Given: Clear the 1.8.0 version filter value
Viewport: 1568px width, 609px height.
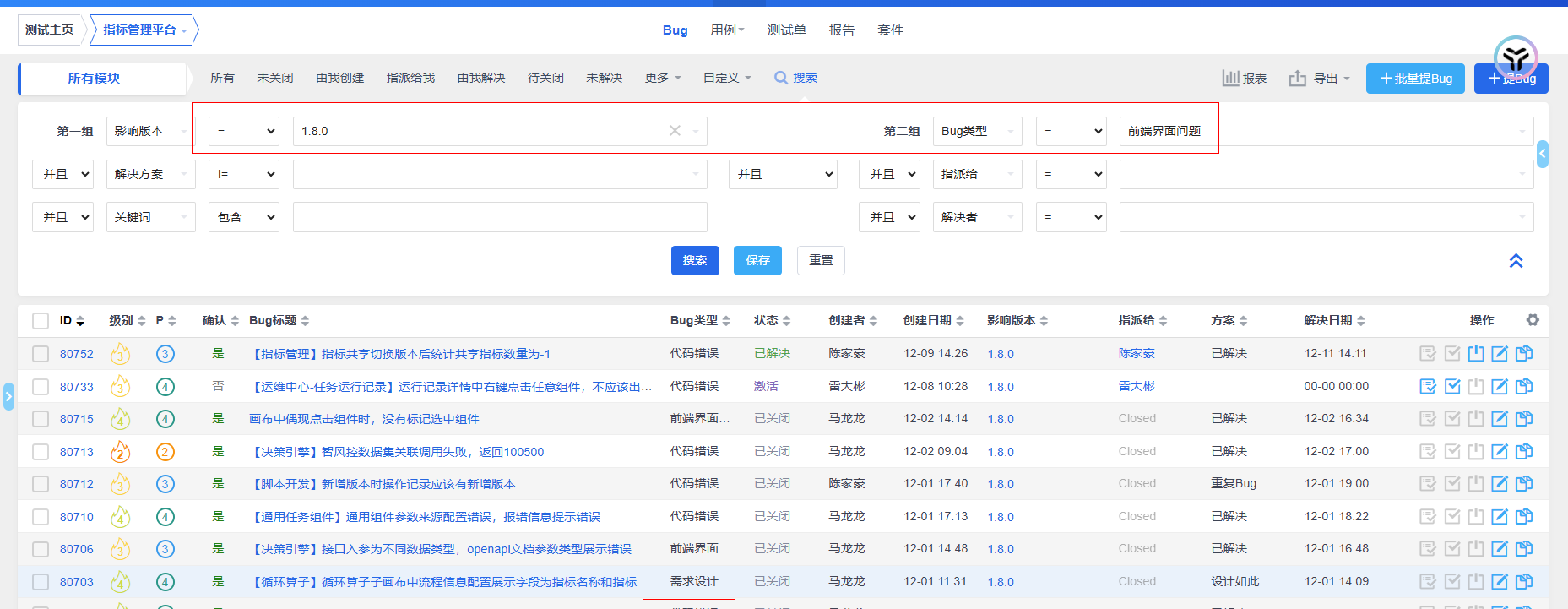Looking at the screenshot, I should pos(675,131).
